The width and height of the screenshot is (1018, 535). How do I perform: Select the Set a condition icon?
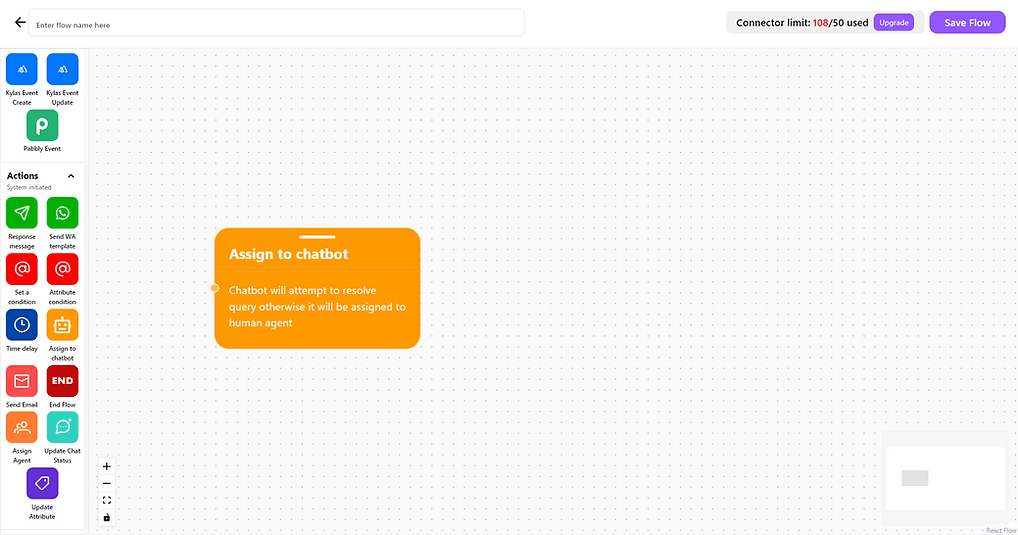pos(21,269)
